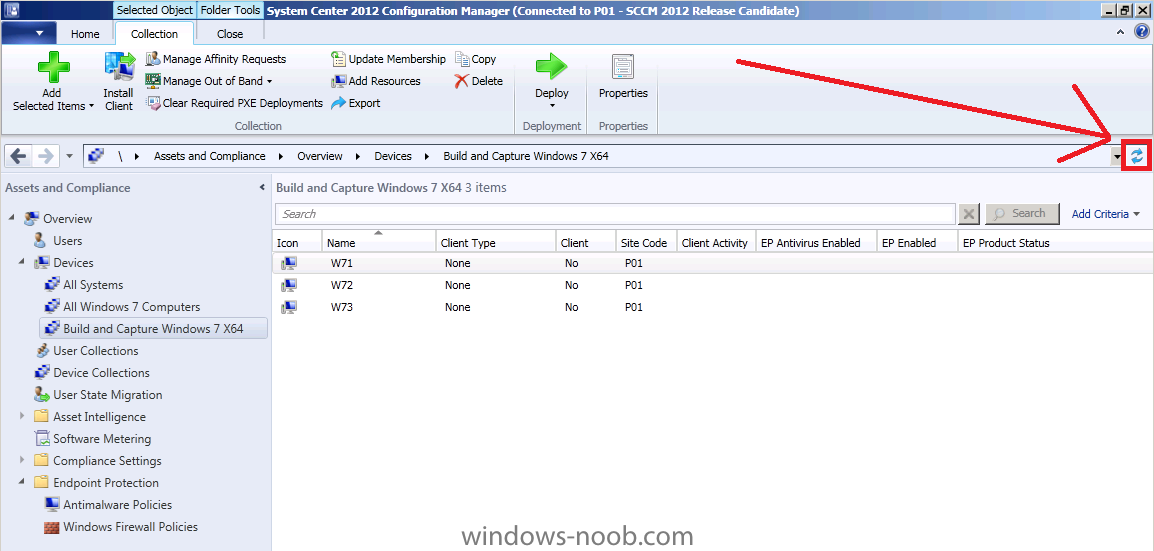Click the Copy ribbon command
The image size is (1154, 551).
pos(475,59)
